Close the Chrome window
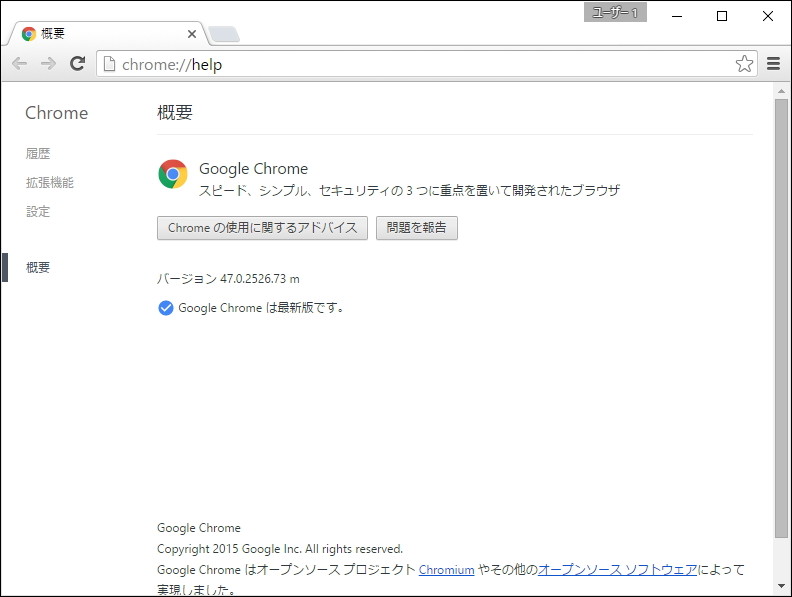 coord(768,16)
